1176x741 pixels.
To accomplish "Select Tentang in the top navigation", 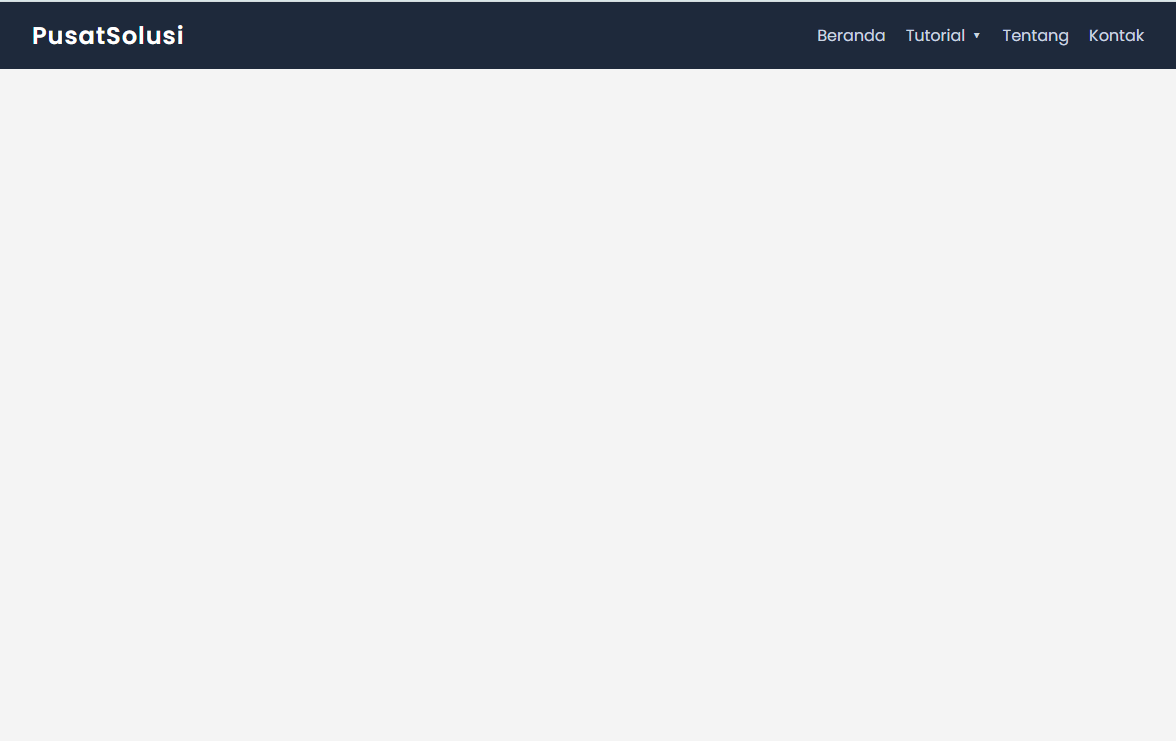I will click(1035, 36).
